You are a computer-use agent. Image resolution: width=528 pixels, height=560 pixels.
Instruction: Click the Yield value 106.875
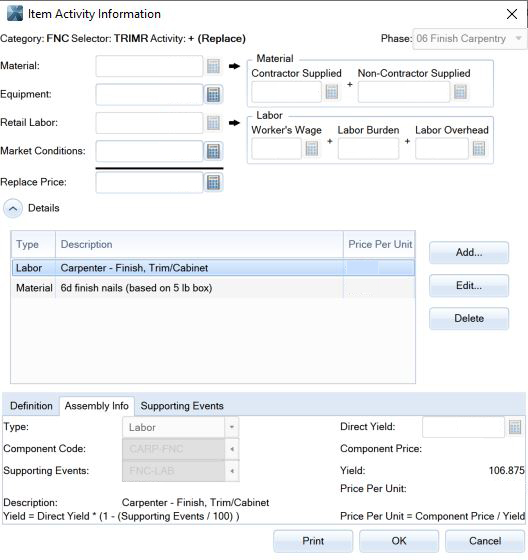point(506,470)
